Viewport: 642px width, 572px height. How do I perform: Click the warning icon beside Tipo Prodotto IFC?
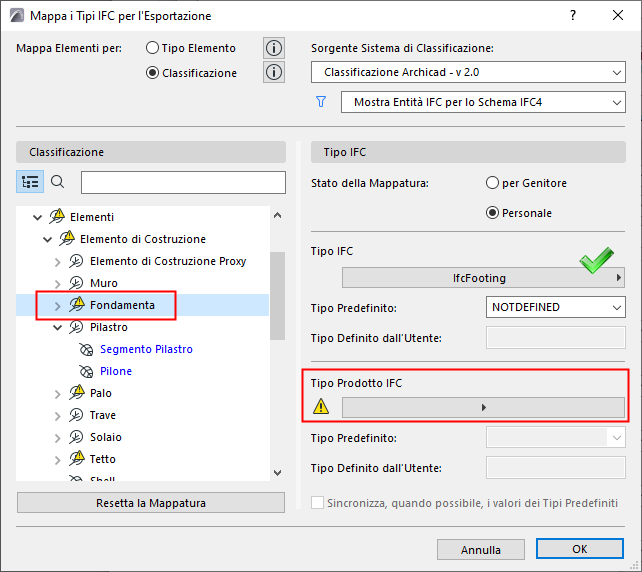click(321, 407)
